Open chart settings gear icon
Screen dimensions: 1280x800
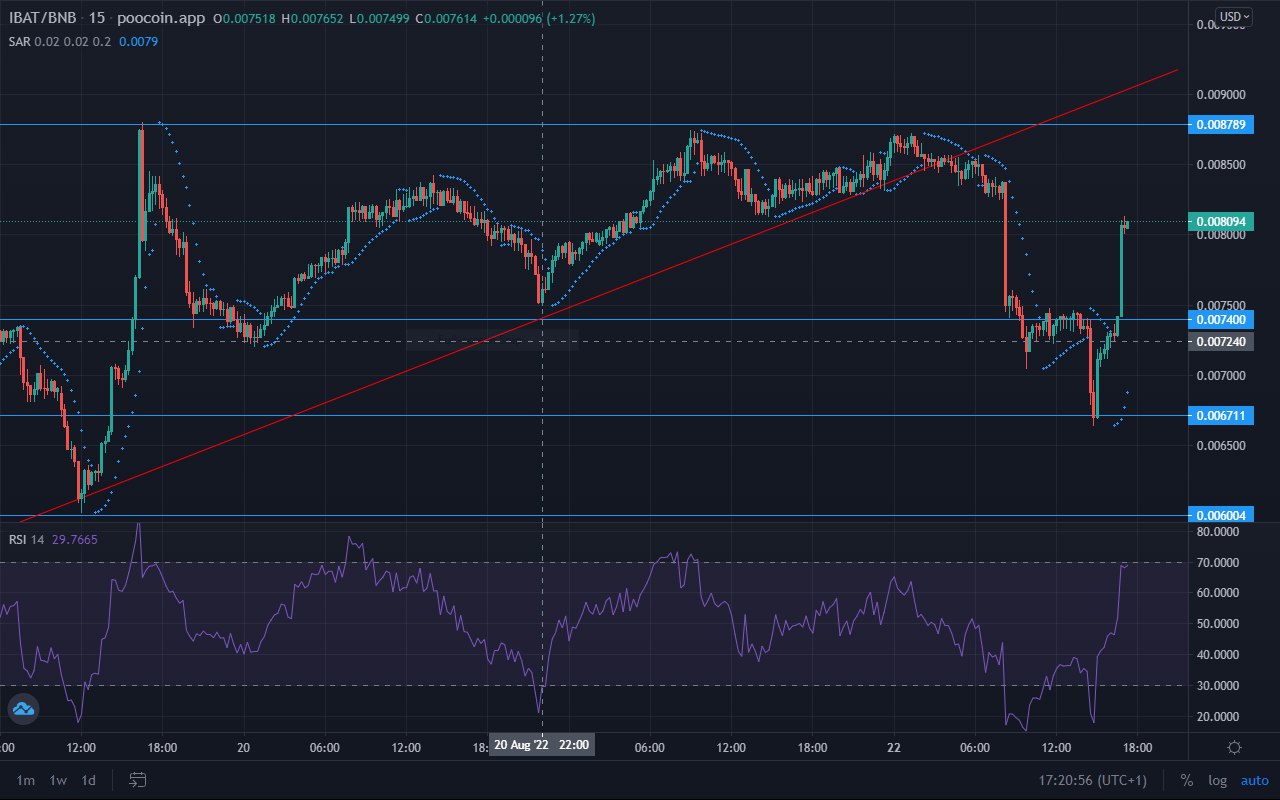pos(1235,747)
